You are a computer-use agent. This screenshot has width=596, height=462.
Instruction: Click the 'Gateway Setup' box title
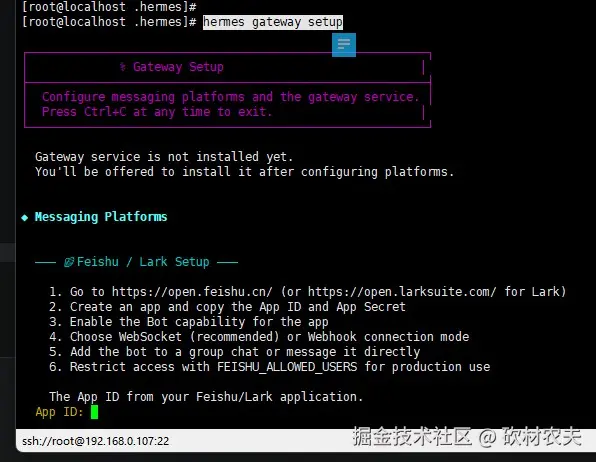tap(178, 67)
